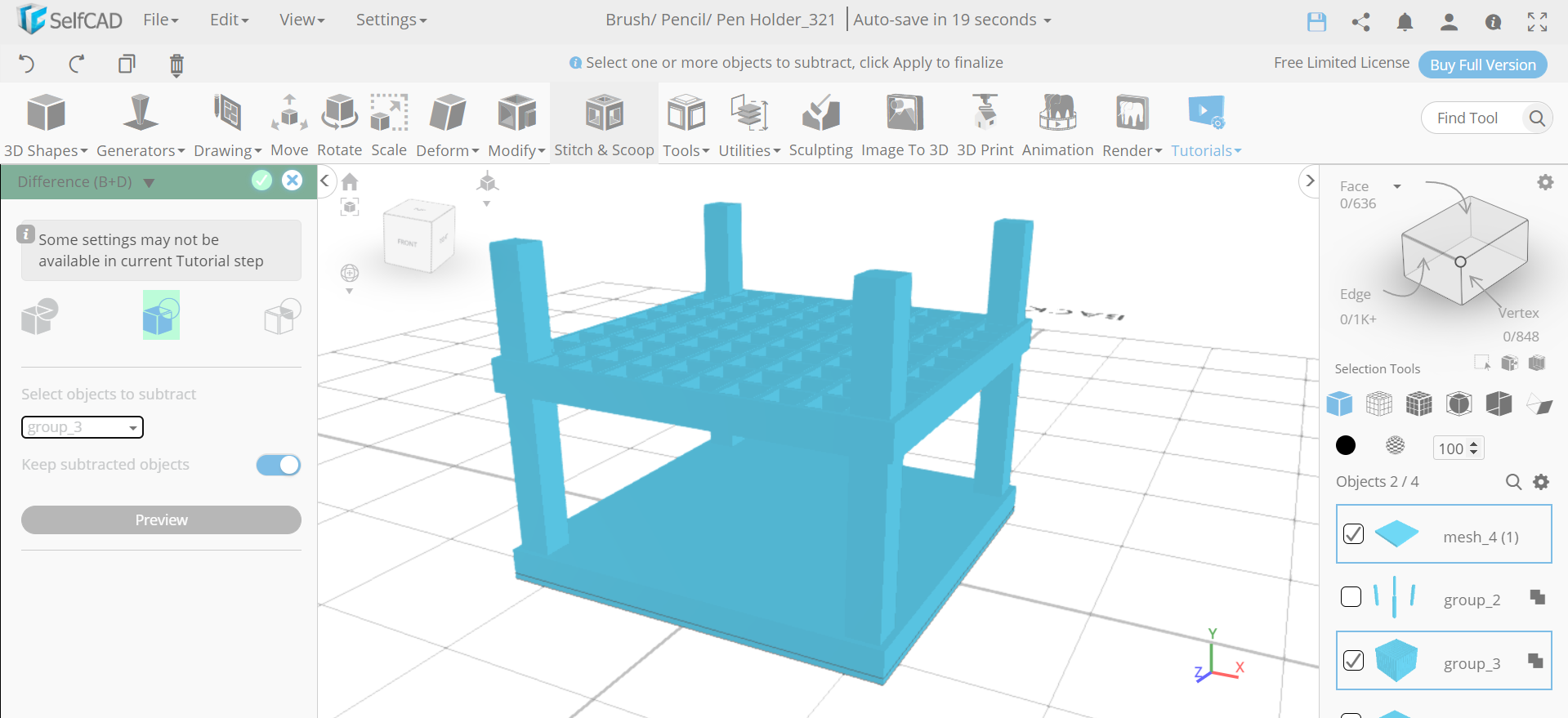Click the Delete trash icon
Screen dimensions: 1568x718
point(176,65)
